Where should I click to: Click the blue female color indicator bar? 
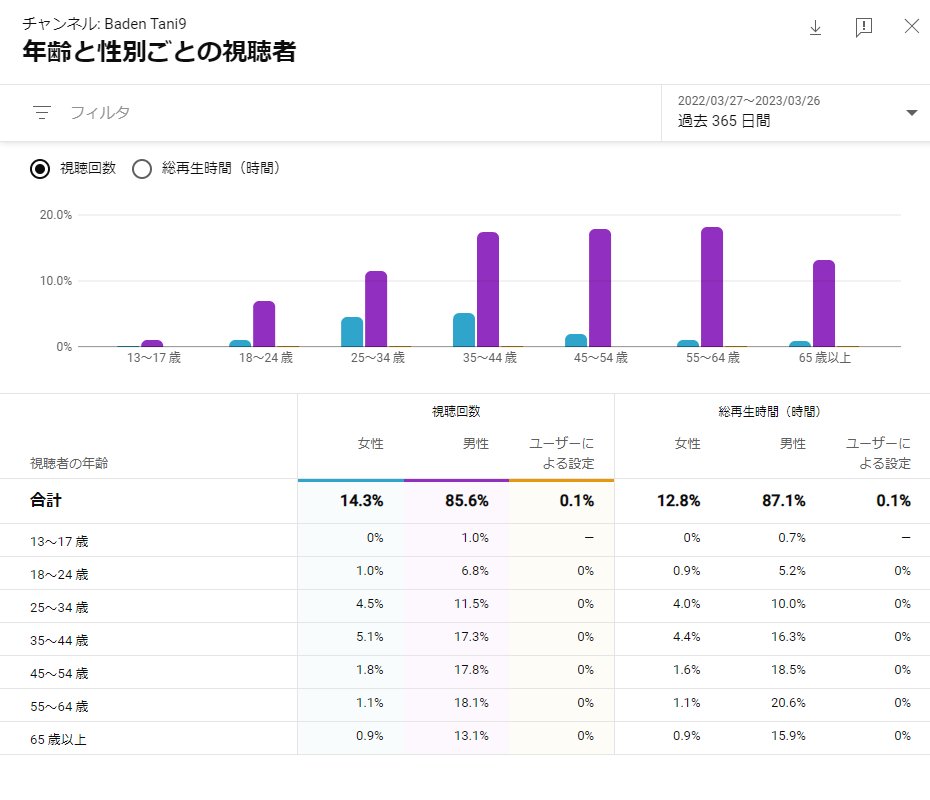(351, 480)
